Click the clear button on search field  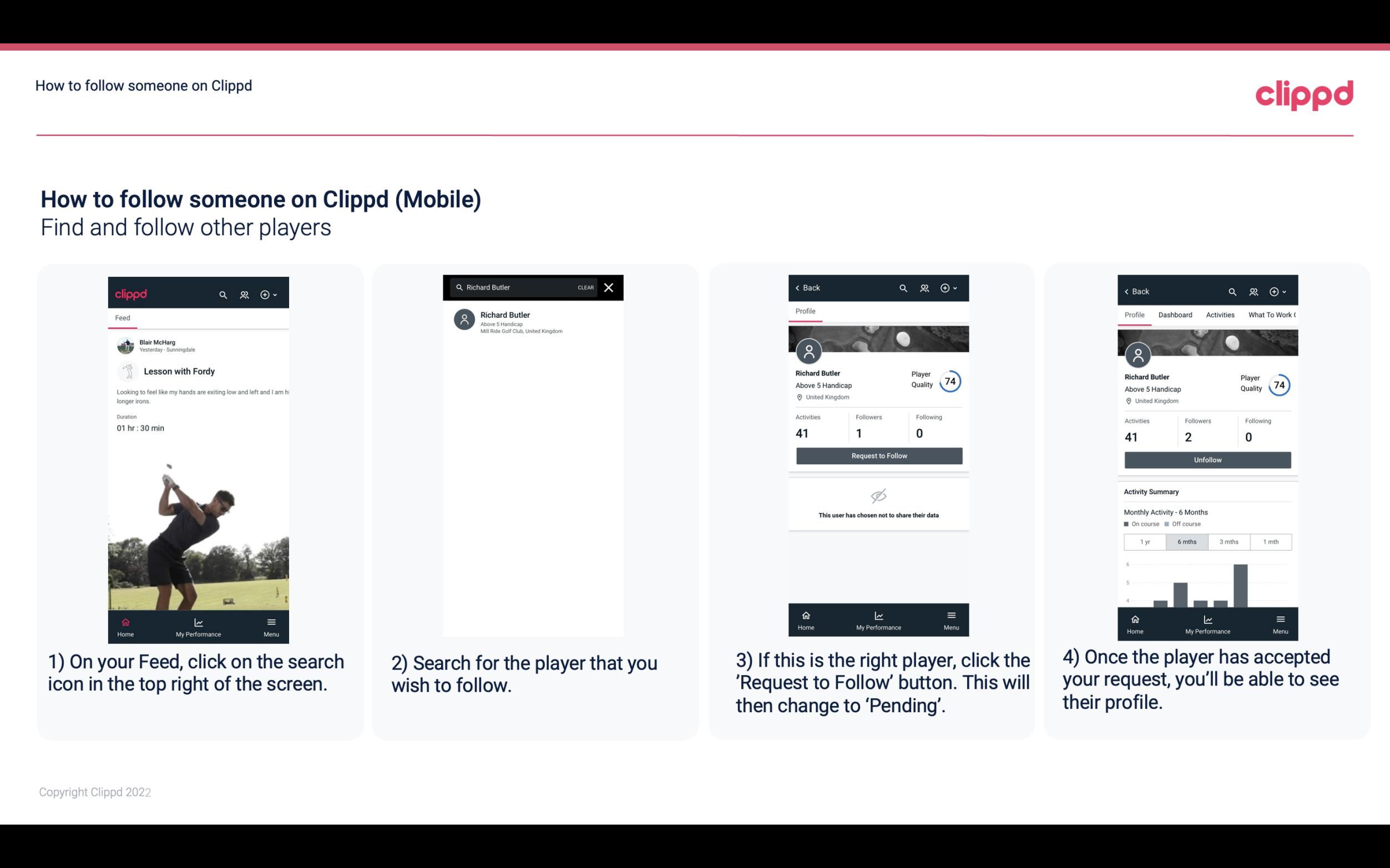(585, 288)
